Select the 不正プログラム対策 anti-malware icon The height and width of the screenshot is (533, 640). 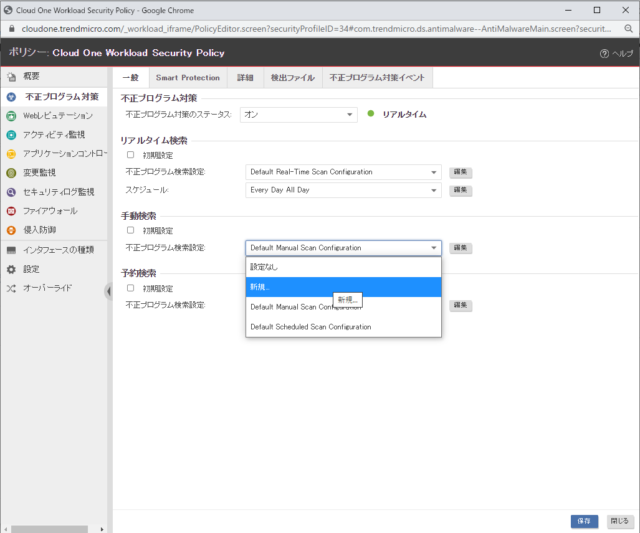(11, 97)
